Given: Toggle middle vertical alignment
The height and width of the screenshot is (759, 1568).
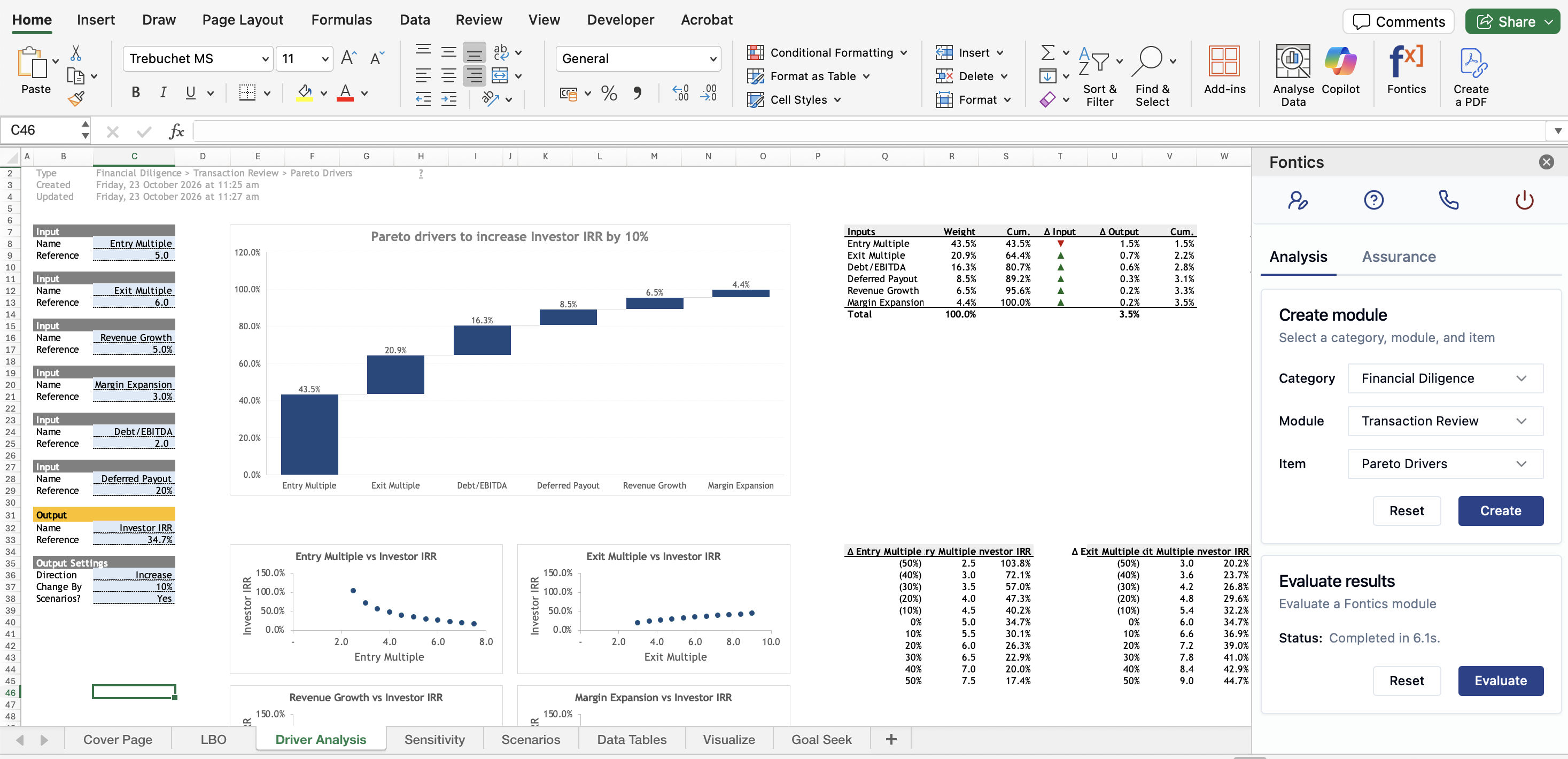Looking at the screenshot, I should (448, 52).
